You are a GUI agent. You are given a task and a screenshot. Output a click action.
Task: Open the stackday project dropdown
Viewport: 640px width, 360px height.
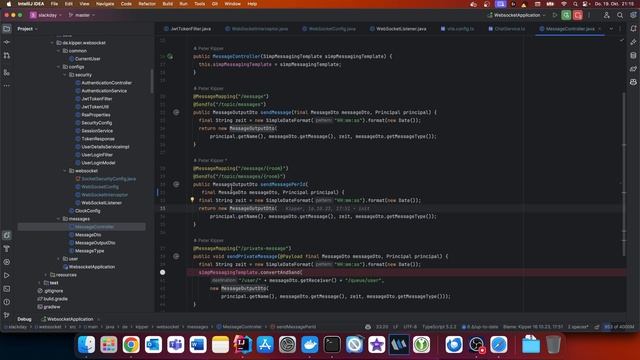tap(45, 15)
